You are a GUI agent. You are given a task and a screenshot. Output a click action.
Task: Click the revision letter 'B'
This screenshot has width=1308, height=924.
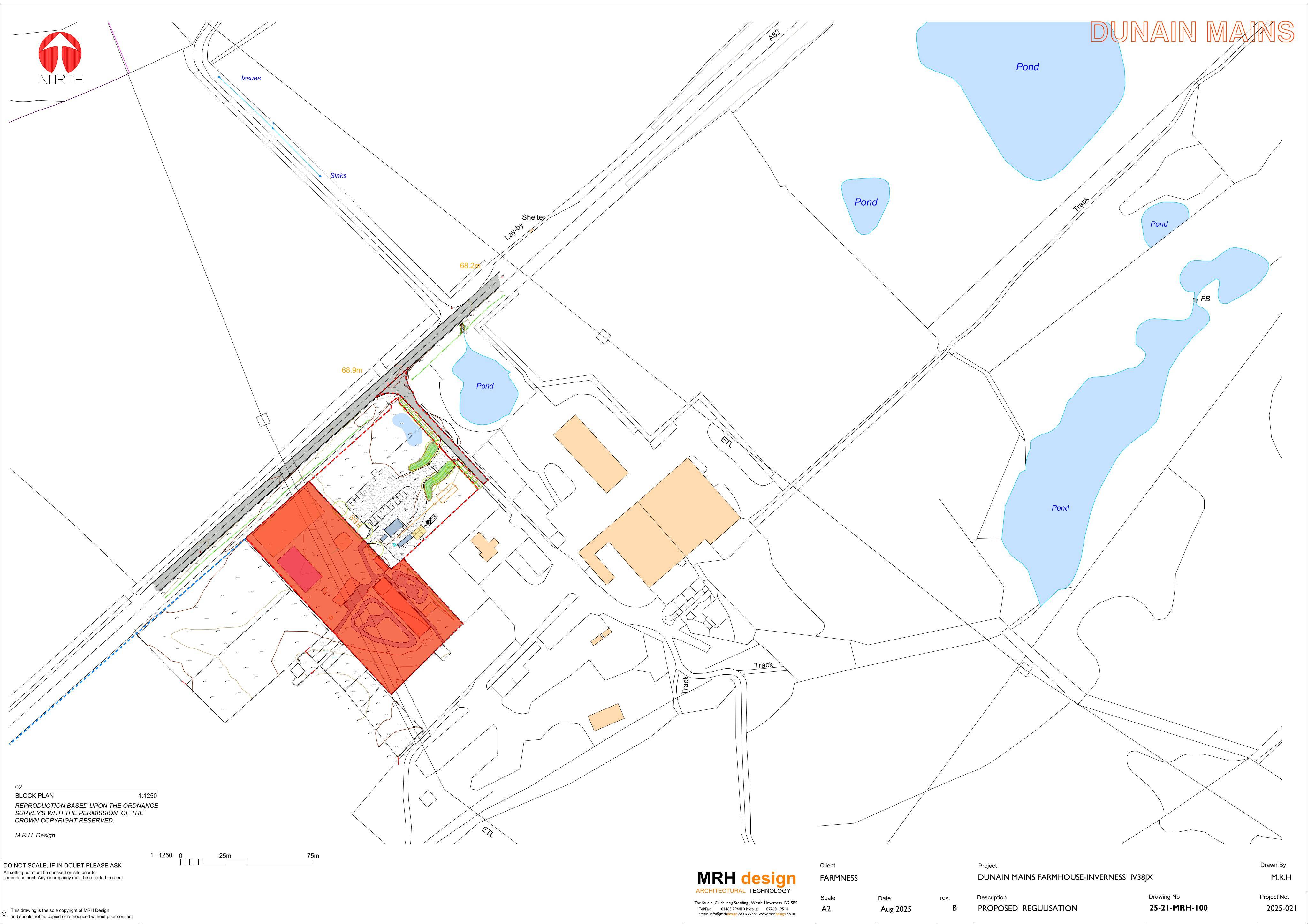[955, 908]
